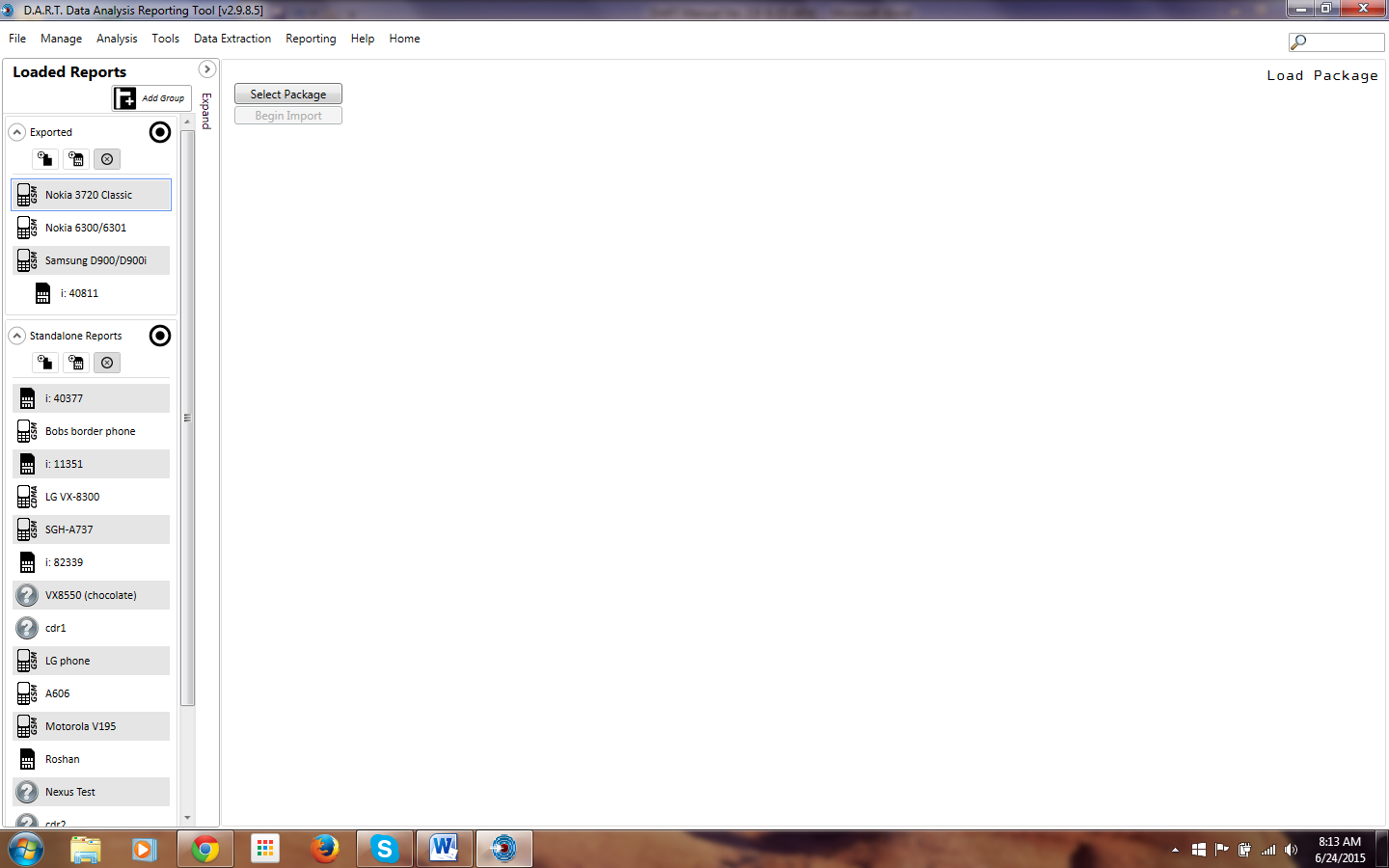1389x868 pixels.
Task: Click add report icon in Standalone Reports group
Action: point(44,363)
